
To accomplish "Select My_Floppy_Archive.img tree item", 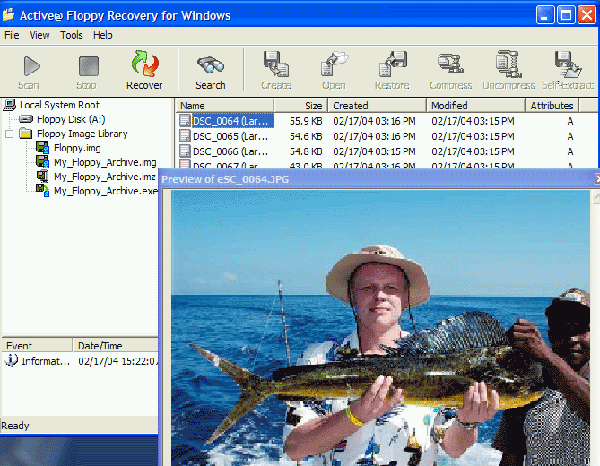I will click(x=105, y=162).
